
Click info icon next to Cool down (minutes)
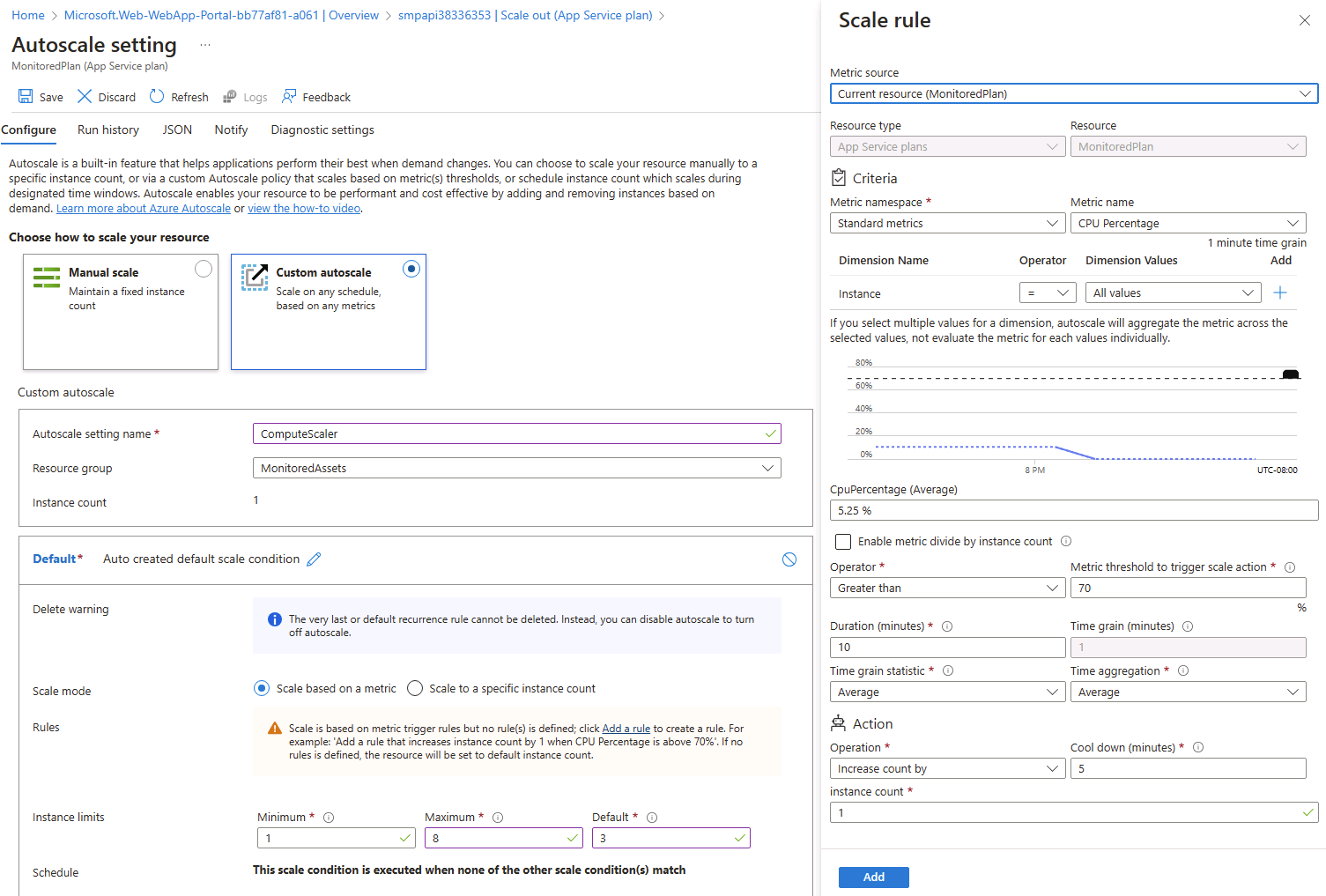(x=1198, y=747)
